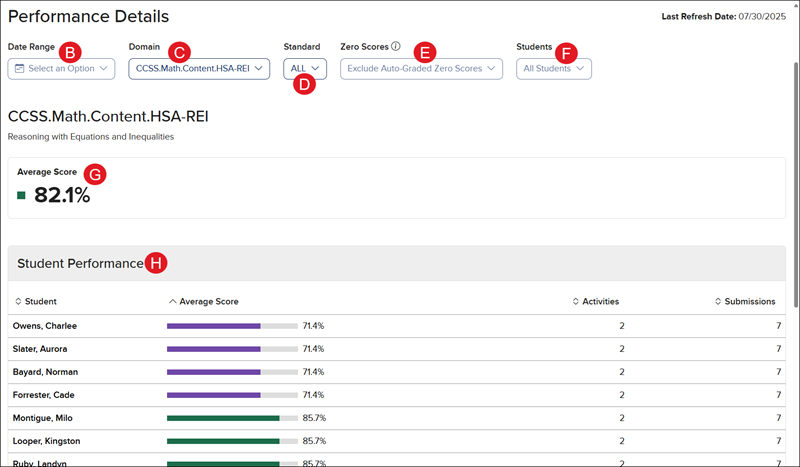800x467 pixels.
Task: Open the Standard dropdown showing ALL
Action: click(305, 68)
